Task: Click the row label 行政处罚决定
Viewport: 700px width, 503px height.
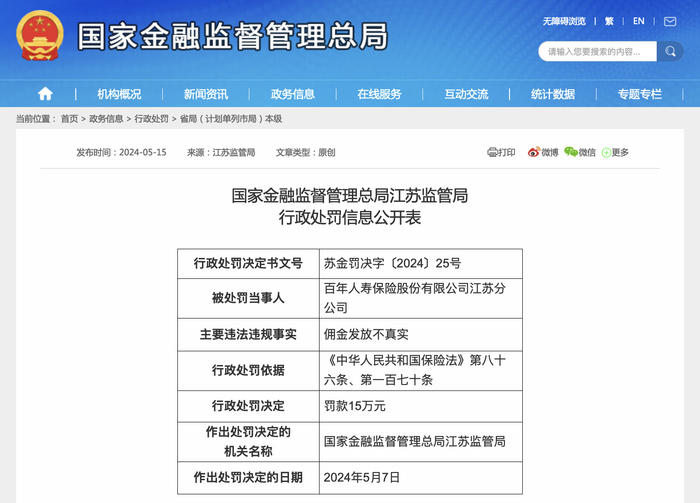Action: [x=248, y=407]
